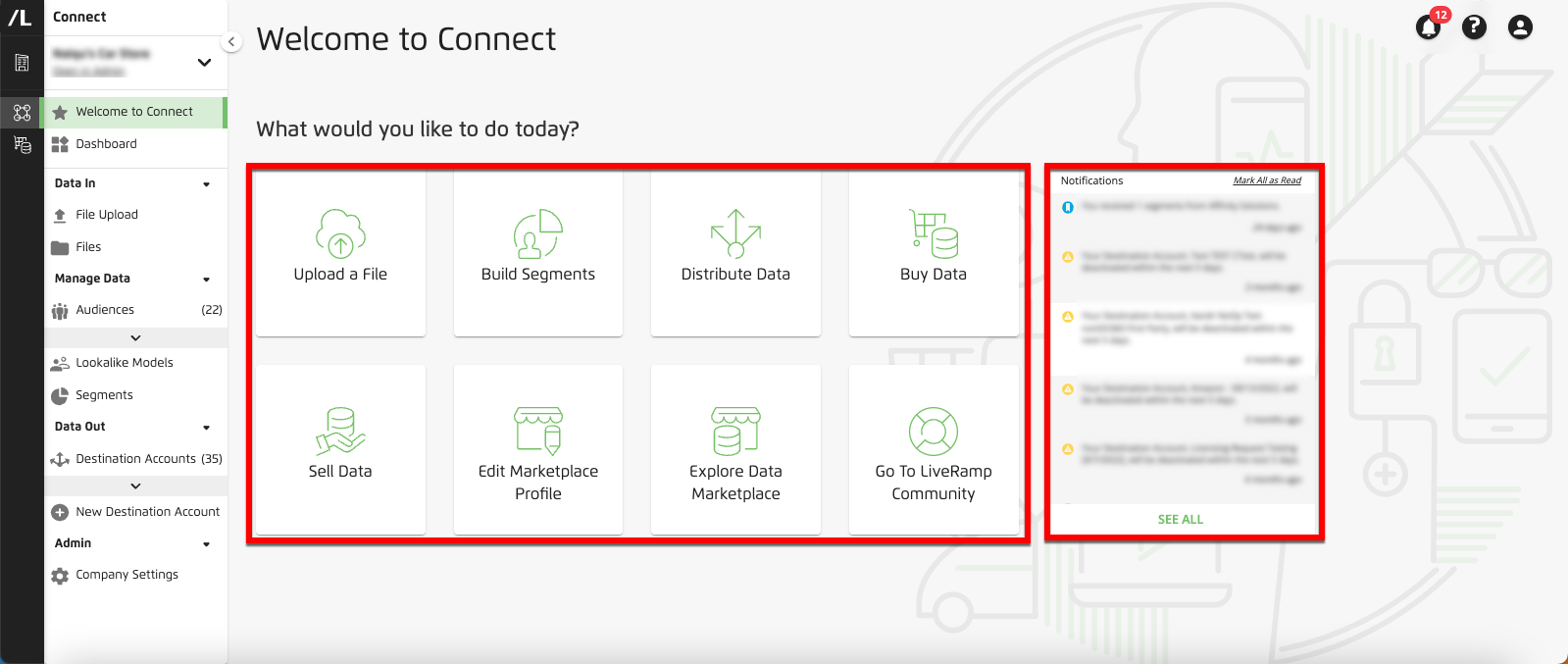Click the Company Settings gear icon
Image resolution: width=1568 pixels, height=664 pixels.
point(60,576)
